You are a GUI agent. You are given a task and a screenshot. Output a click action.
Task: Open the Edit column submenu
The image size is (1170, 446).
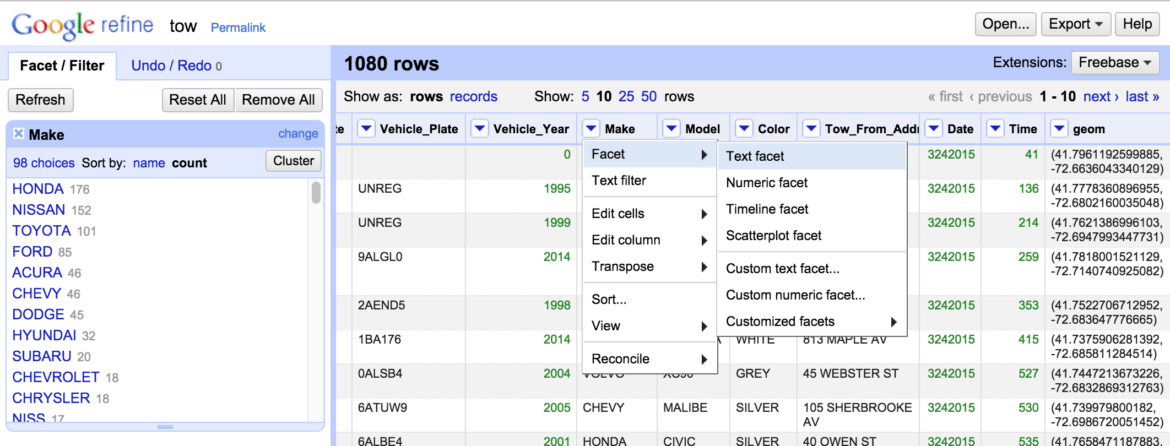649,240
